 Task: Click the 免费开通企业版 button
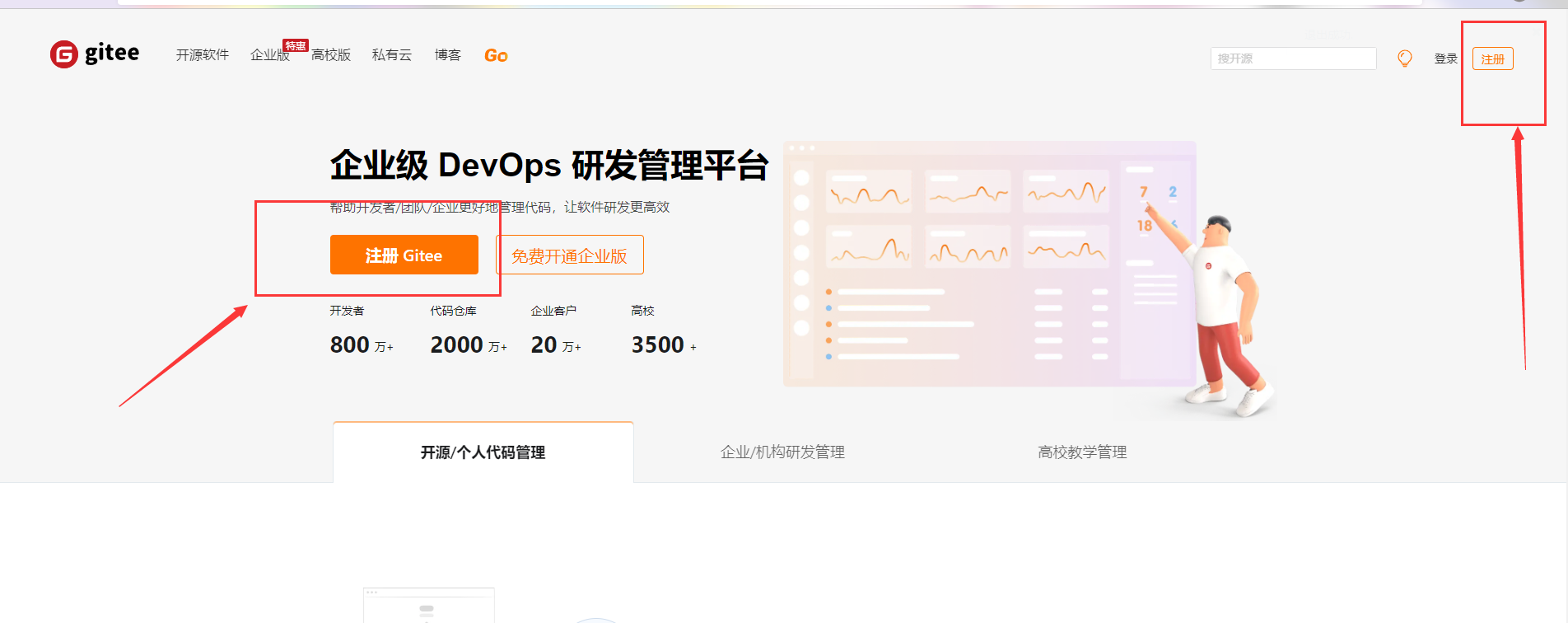click(570, 255)
